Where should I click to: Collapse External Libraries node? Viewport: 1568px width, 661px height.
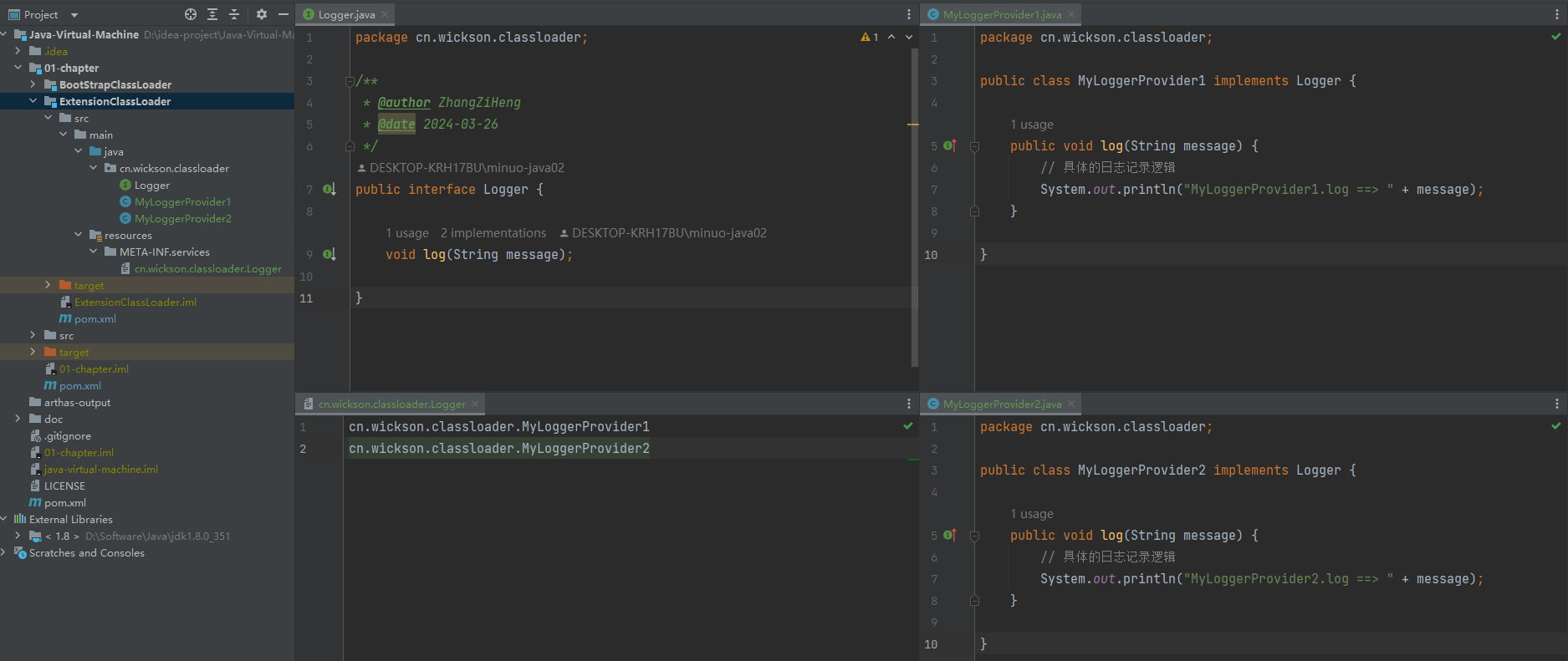(x=4, y=519)
